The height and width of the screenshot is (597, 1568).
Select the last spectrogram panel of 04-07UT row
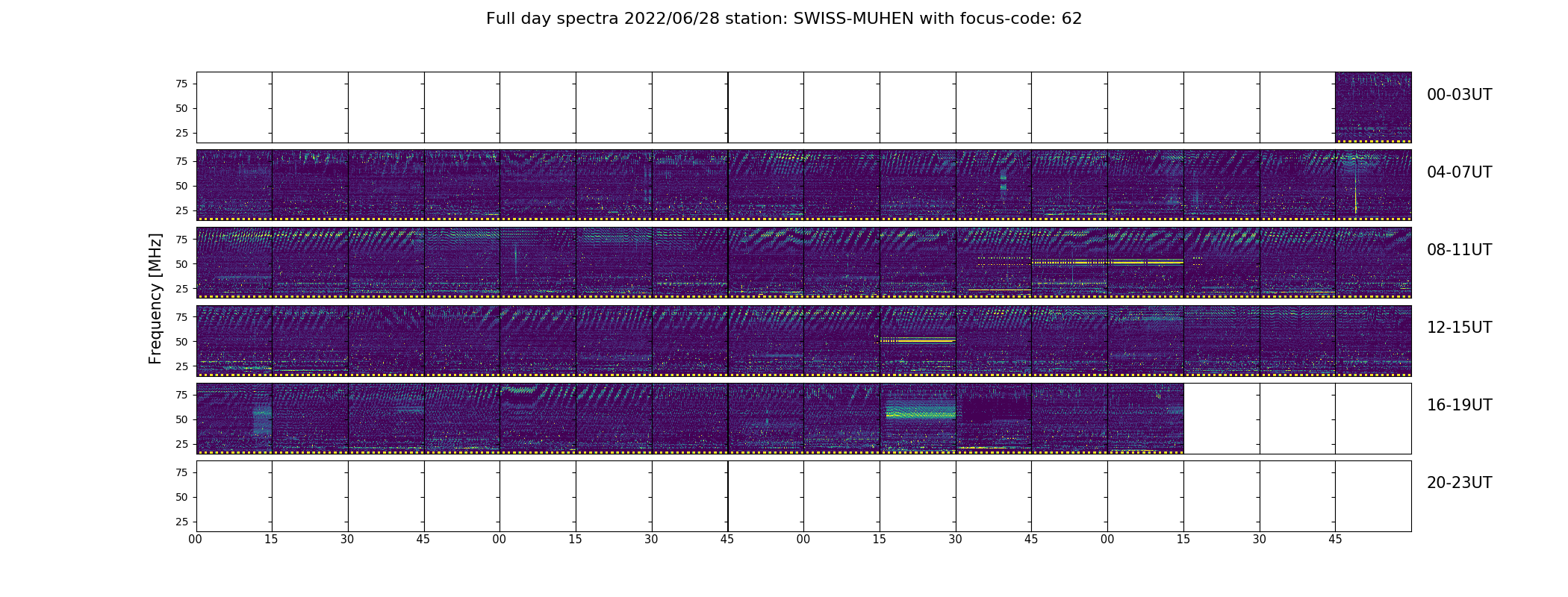pyautogui.click(x=1373, y=184)
